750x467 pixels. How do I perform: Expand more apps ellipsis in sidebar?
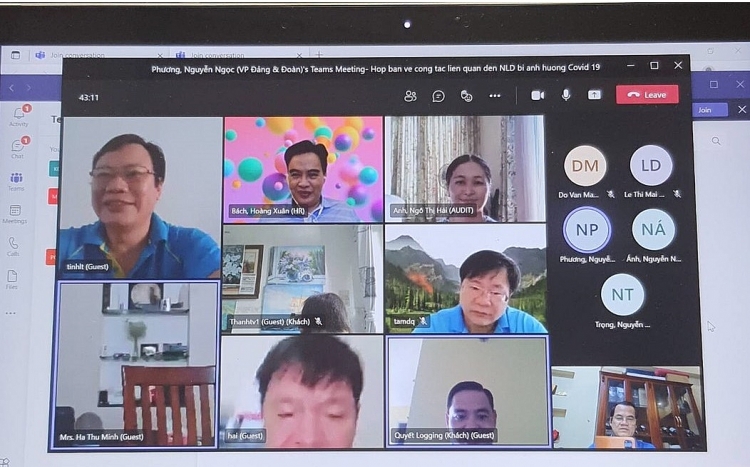(x=11, y=313)
